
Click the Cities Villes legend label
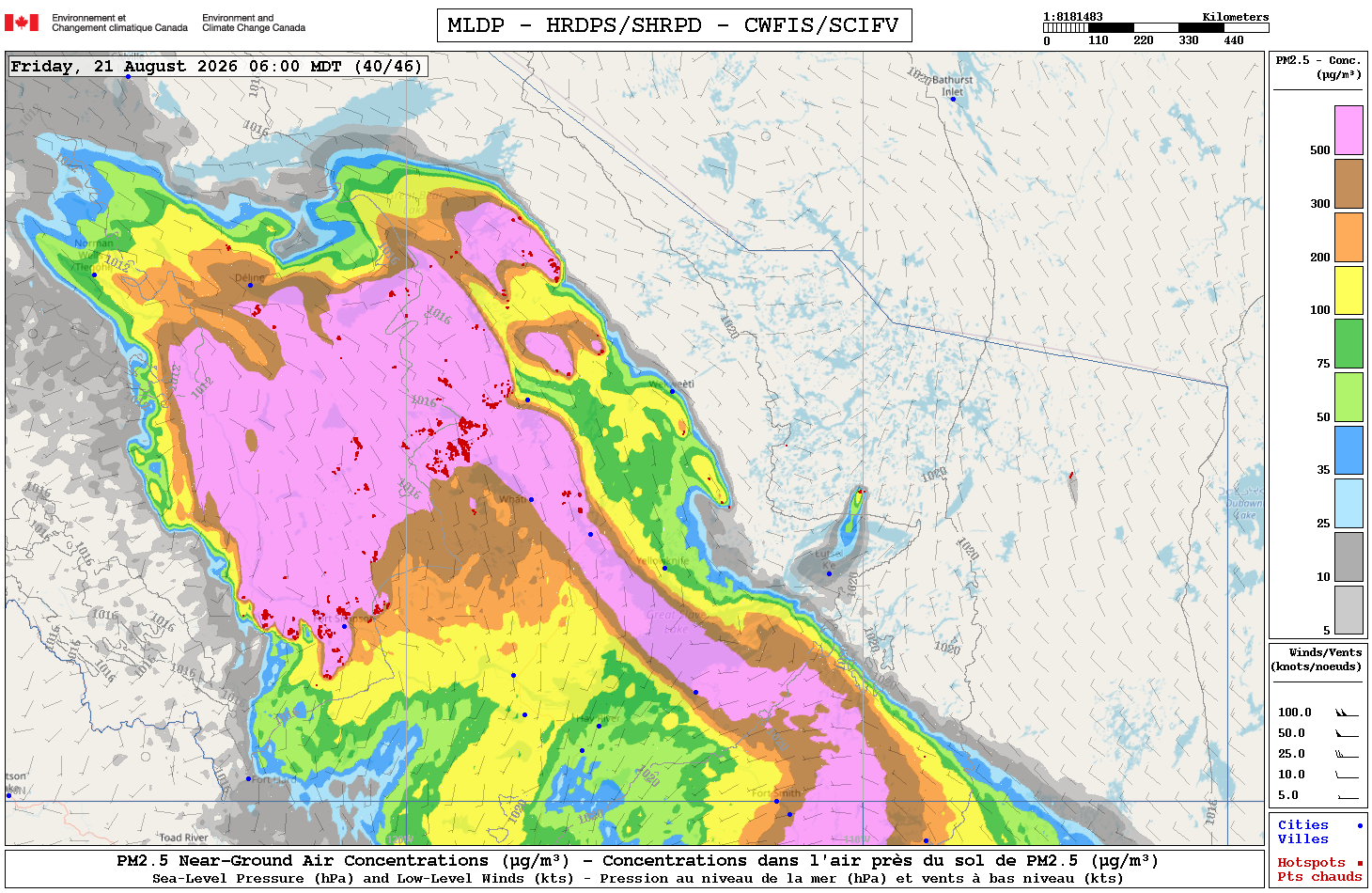click(1303, 832)
